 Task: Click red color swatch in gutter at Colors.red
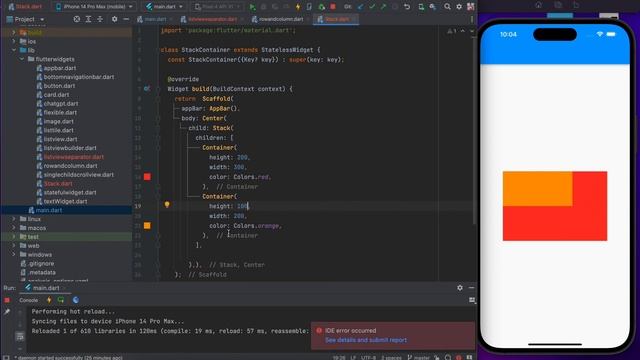tap(147, 177)
